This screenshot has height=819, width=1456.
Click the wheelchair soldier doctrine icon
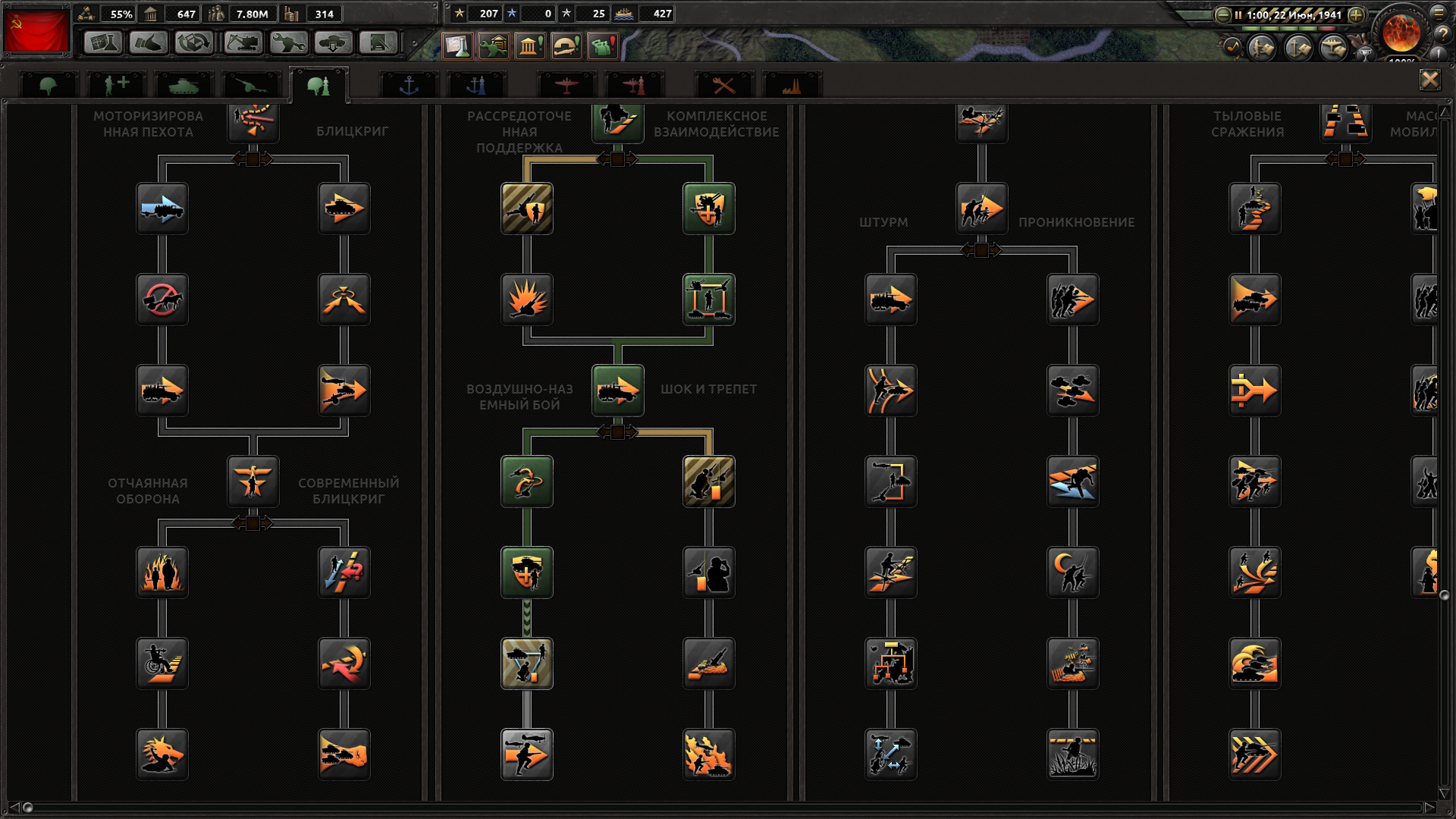pyautogui.click(x=162, y=664)
